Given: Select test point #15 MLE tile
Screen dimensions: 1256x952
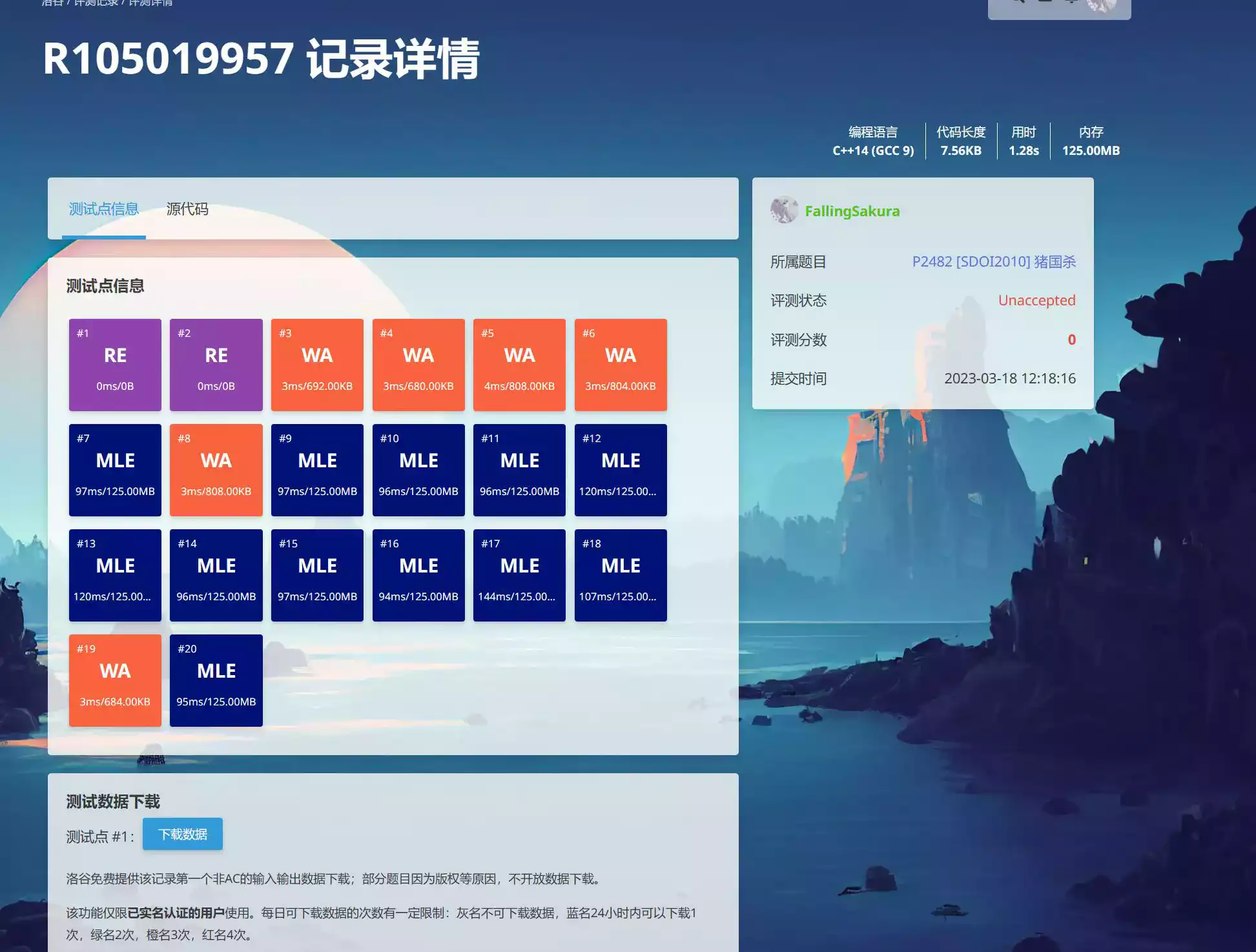Looking at the screenshot, I should [317, 575].
